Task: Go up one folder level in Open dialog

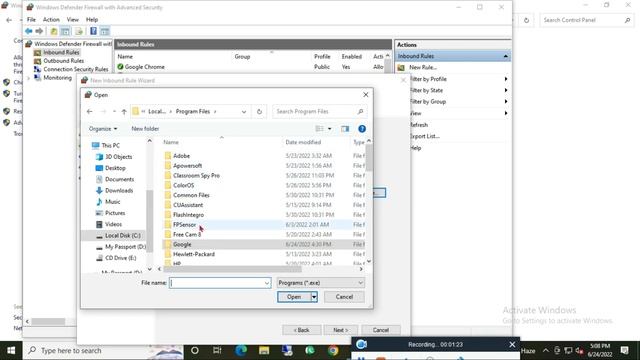Action: pyautogui.click(x=124, y=111)
